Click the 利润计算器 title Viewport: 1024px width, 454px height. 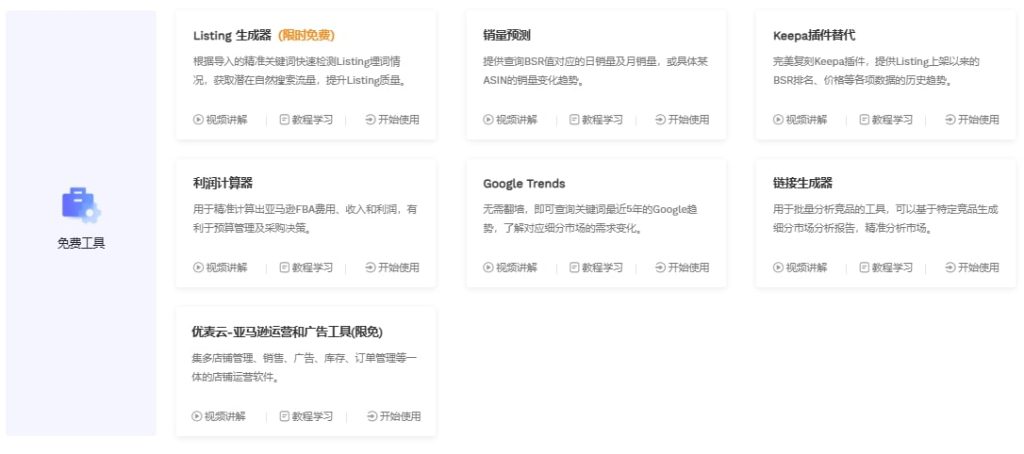click(223, 183)
